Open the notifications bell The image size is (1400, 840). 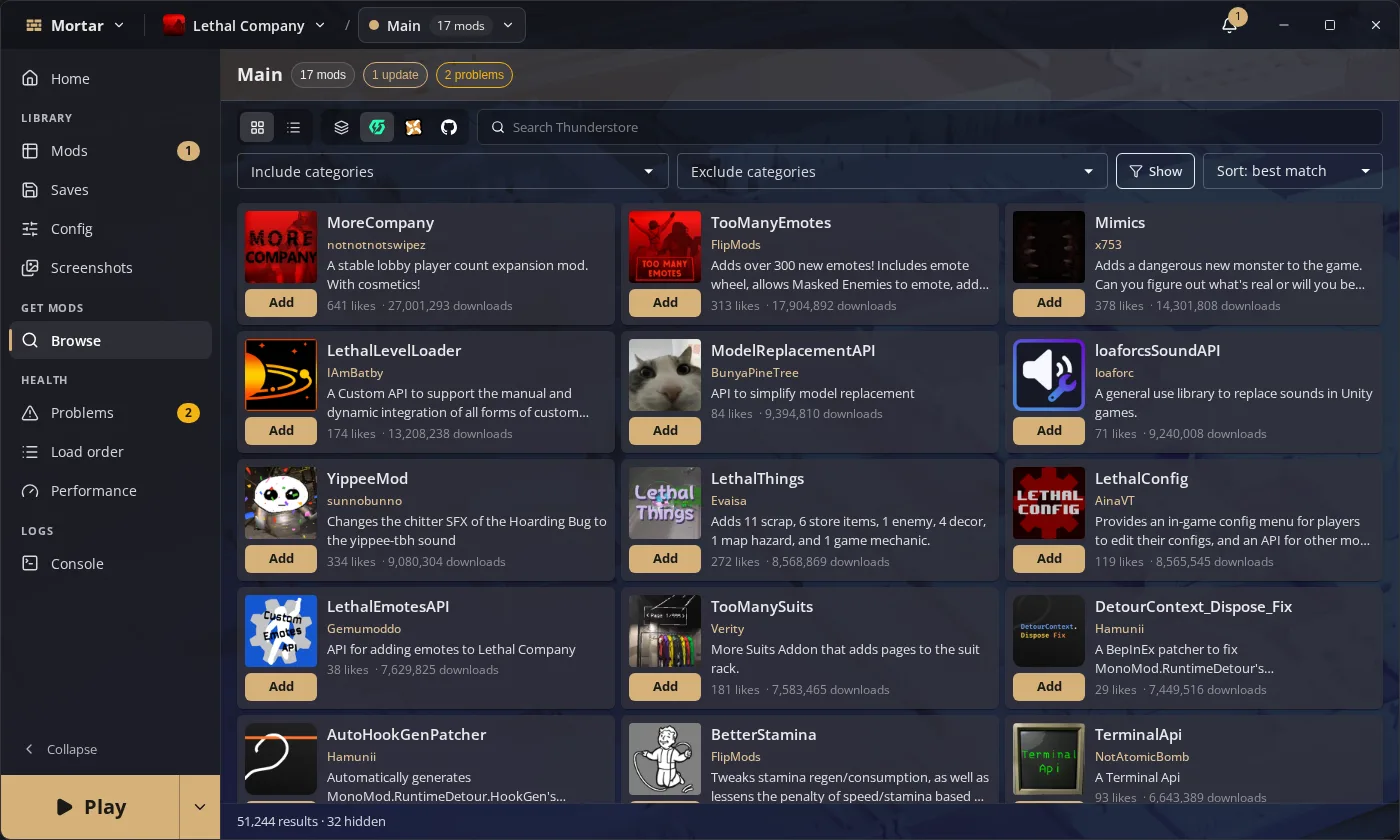pos(1230,25)
